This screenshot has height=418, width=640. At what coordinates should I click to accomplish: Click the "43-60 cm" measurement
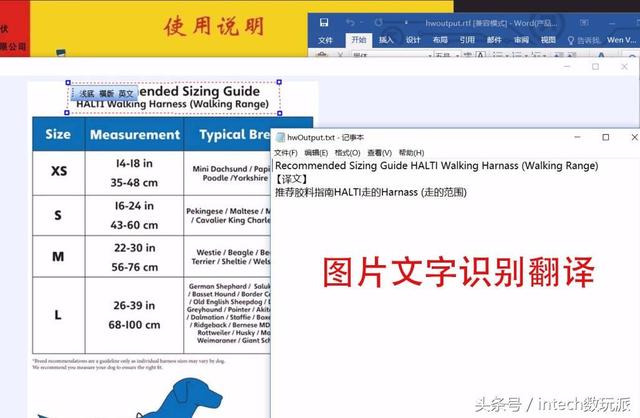point(134,225)
